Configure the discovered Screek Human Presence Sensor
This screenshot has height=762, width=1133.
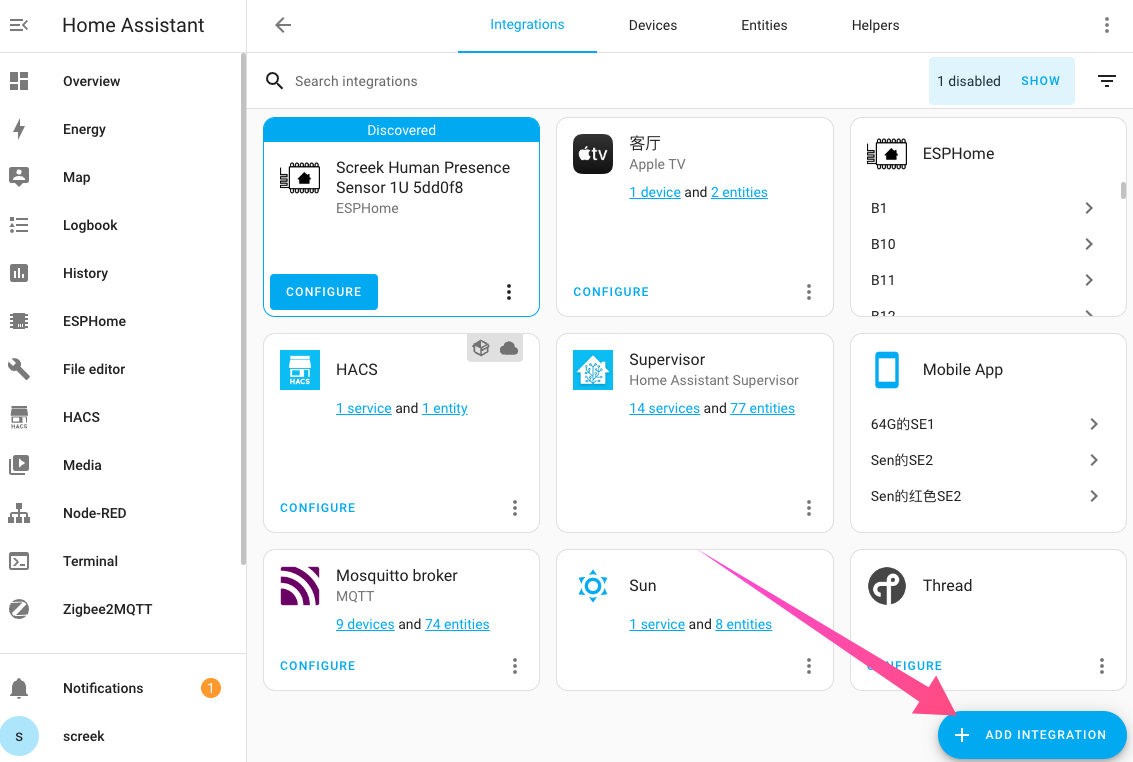click(x=324, y=292)
